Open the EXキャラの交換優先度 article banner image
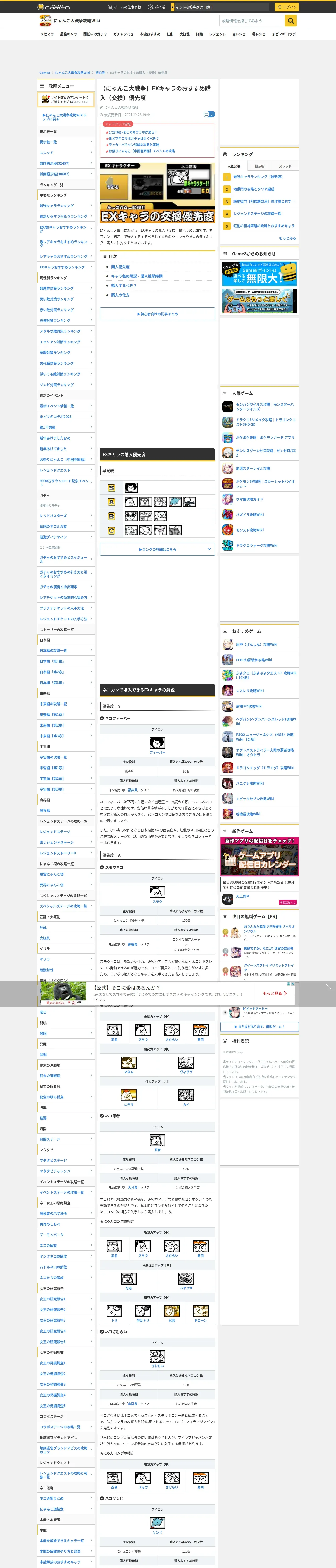Viewport: 336px width, 1568px height. click(x=157, y=193)
